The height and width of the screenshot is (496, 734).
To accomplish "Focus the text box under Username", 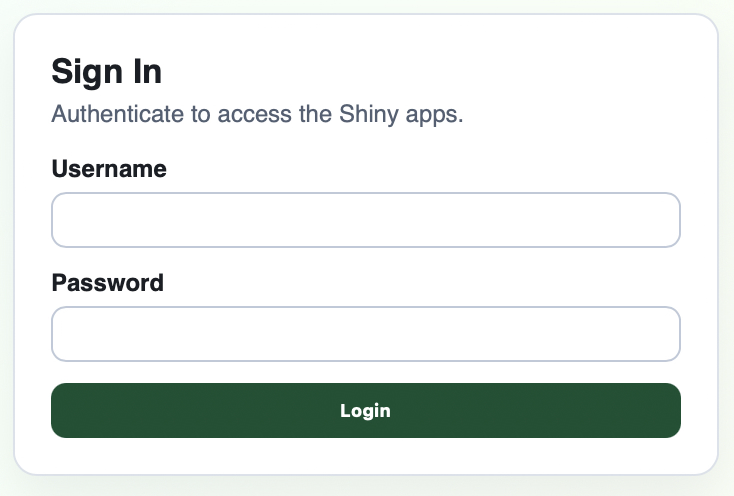I will 366,220.
